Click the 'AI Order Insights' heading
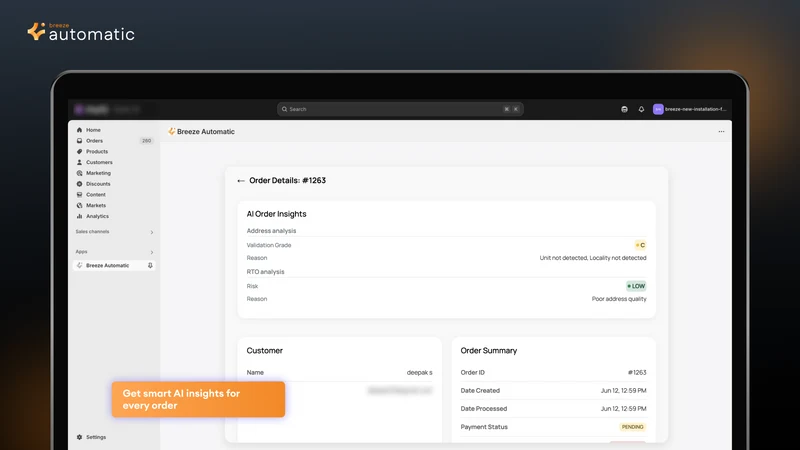800x450 pixels. [277, 214]
